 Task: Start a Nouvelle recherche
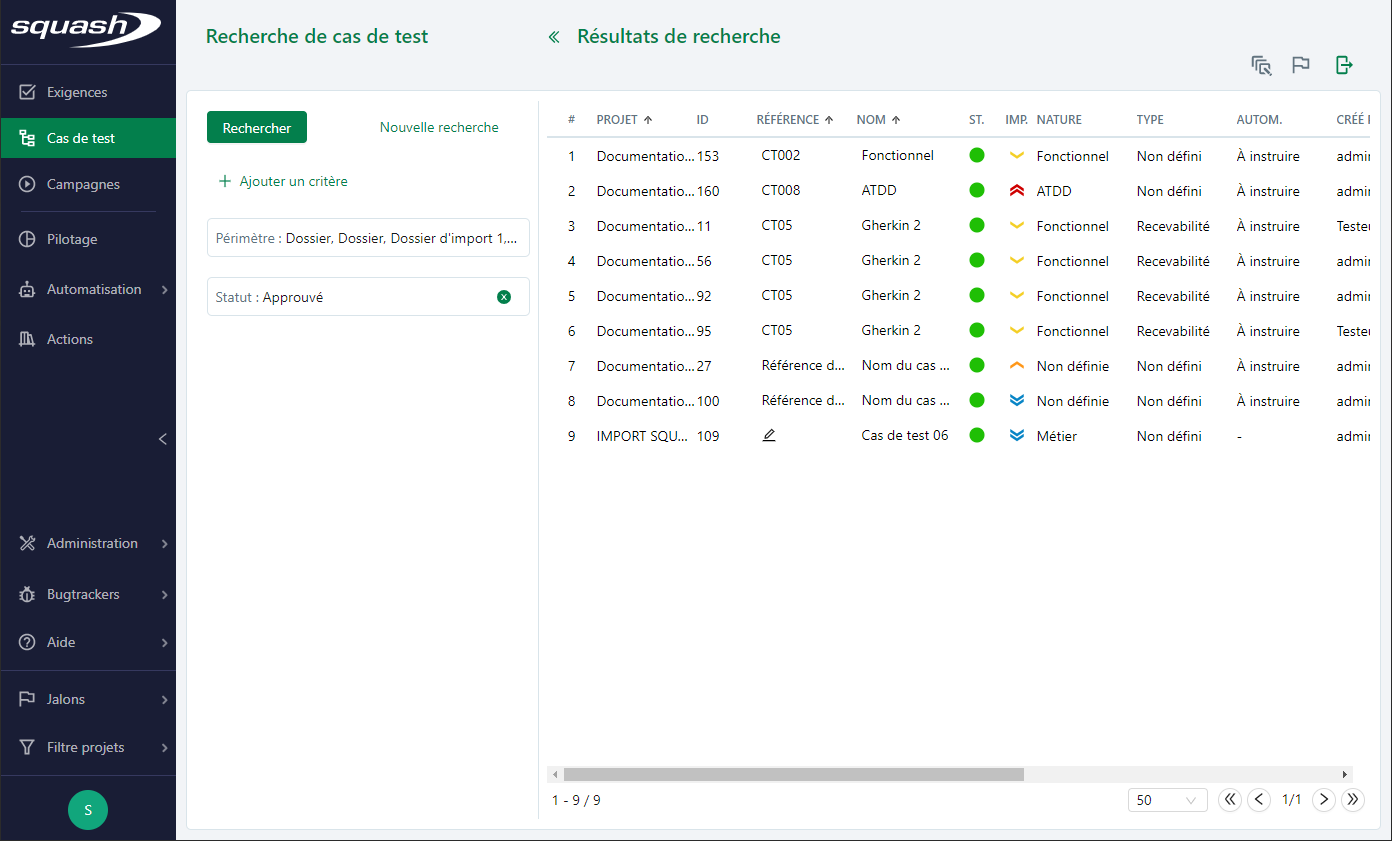tap(438, 127)
